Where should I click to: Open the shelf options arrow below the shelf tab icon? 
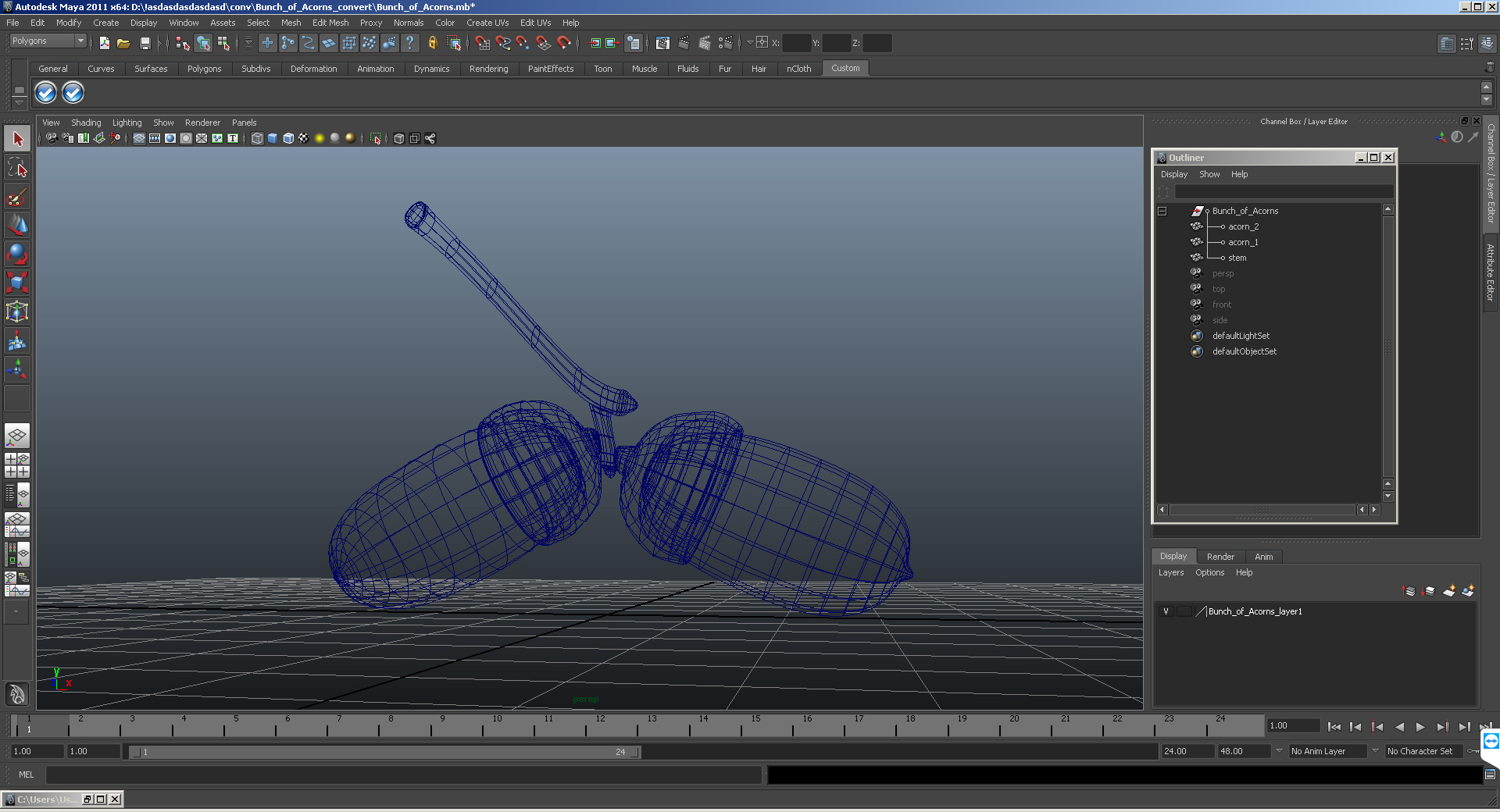(x=19, y=101)
